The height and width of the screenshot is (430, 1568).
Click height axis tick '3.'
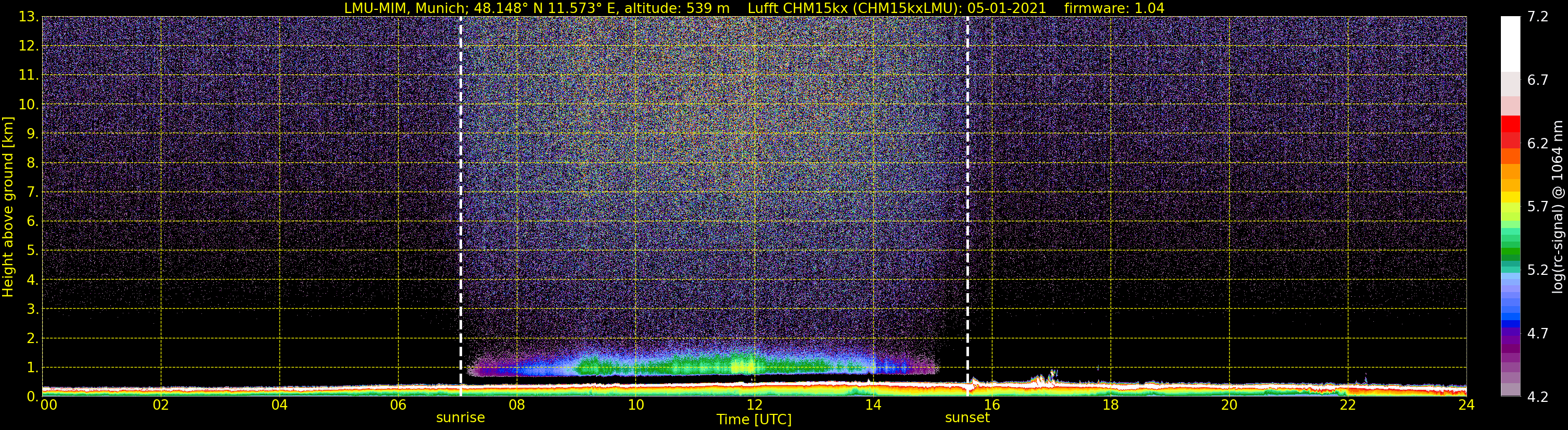coord(33,309)
